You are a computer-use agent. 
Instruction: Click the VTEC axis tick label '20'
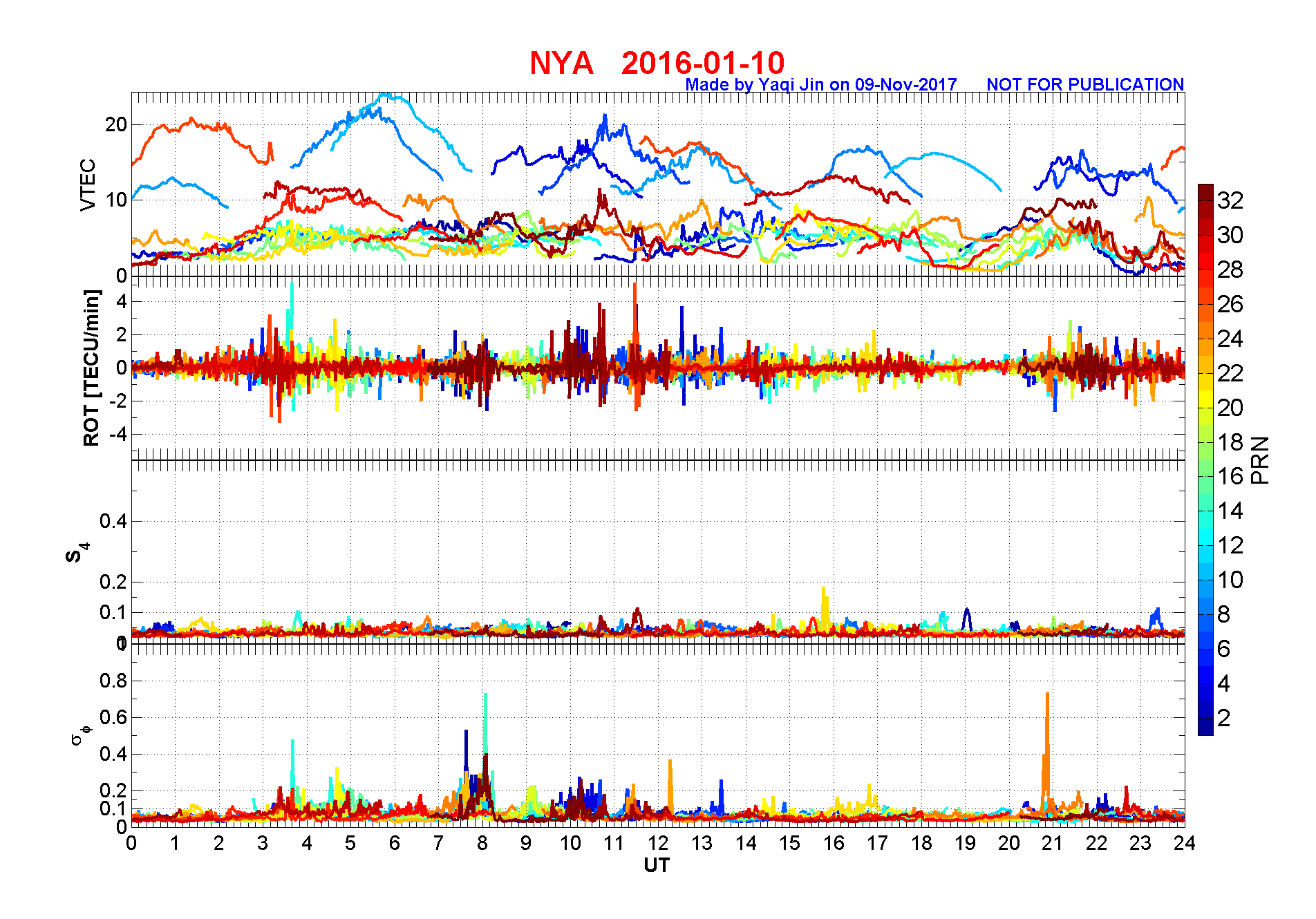116,124
